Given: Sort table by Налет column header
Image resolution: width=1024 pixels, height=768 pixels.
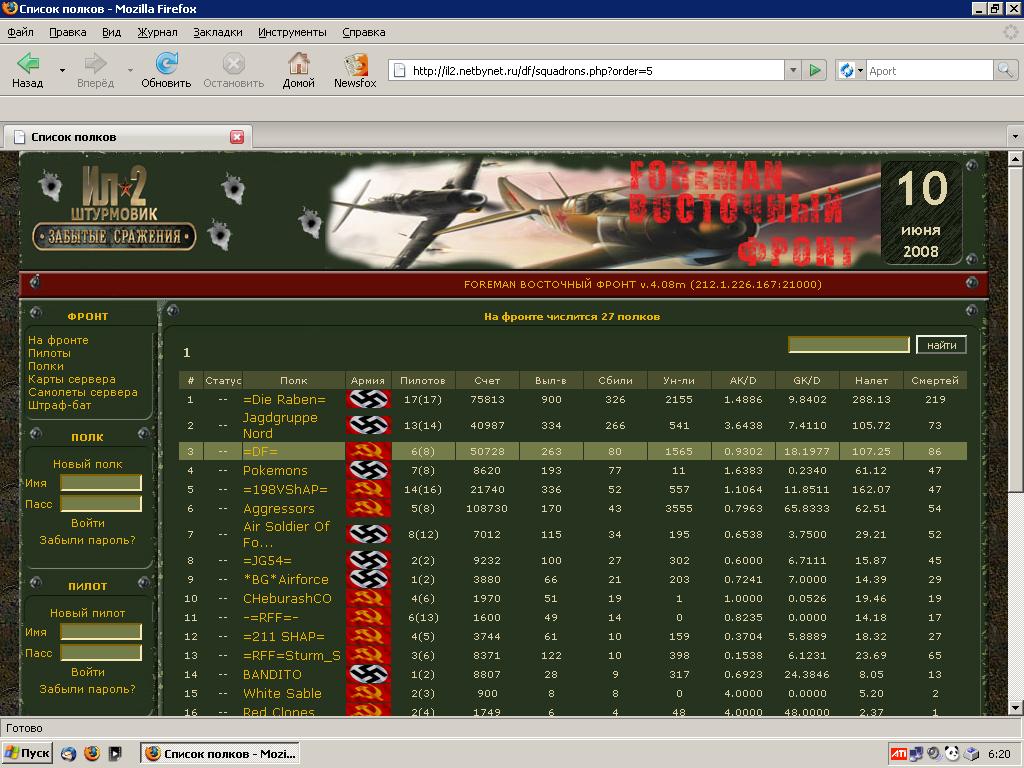Looking at the screenshot, I should [871, 380].
